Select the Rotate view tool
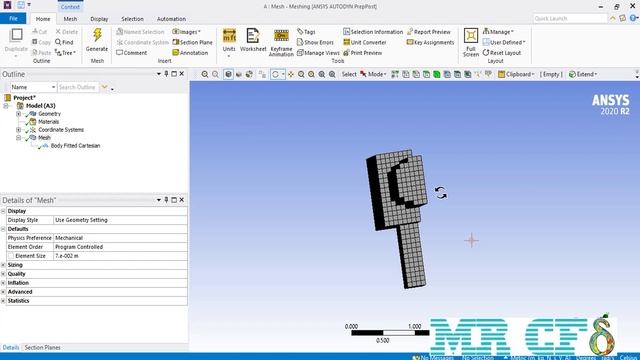 coord(275,74)
